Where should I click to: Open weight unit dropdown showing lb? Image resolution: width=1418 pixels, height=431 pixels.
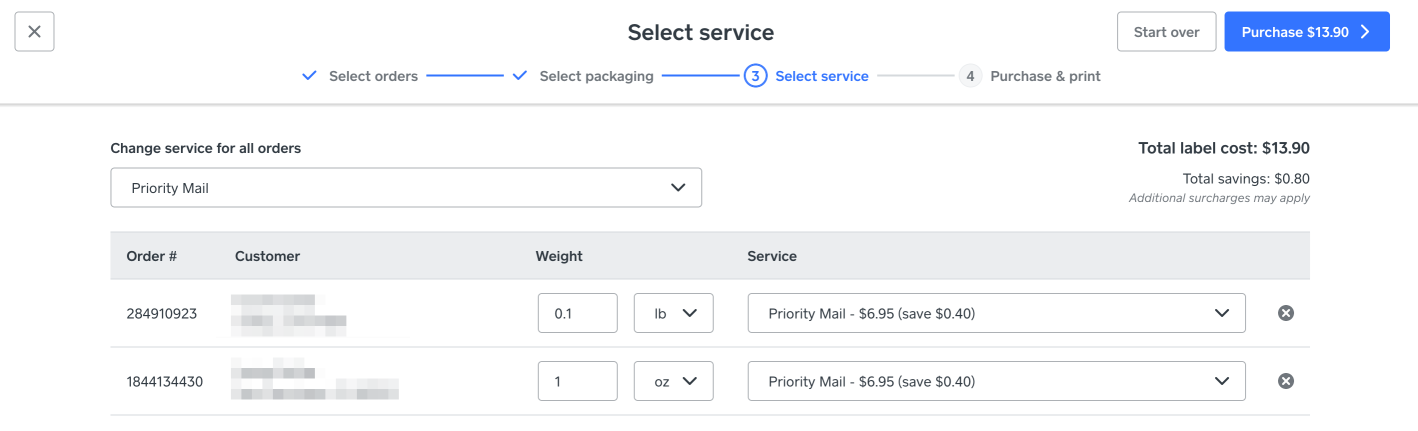click(x=674, y=313)
